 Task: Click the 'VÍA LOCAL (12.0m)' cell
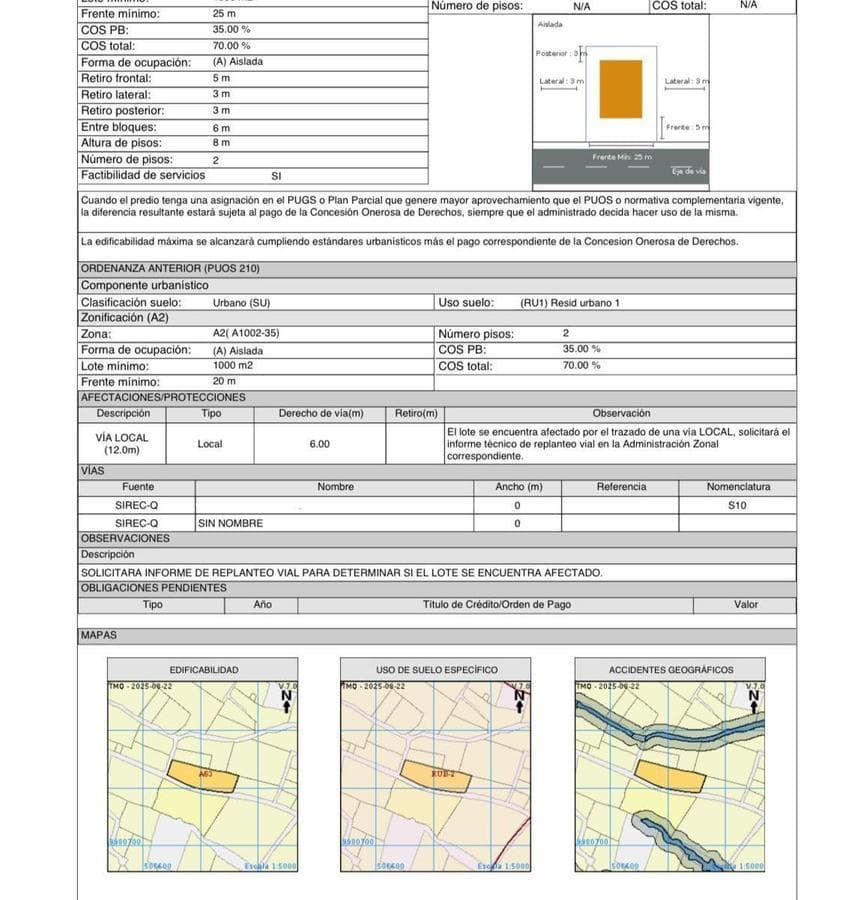pos(122,444)
